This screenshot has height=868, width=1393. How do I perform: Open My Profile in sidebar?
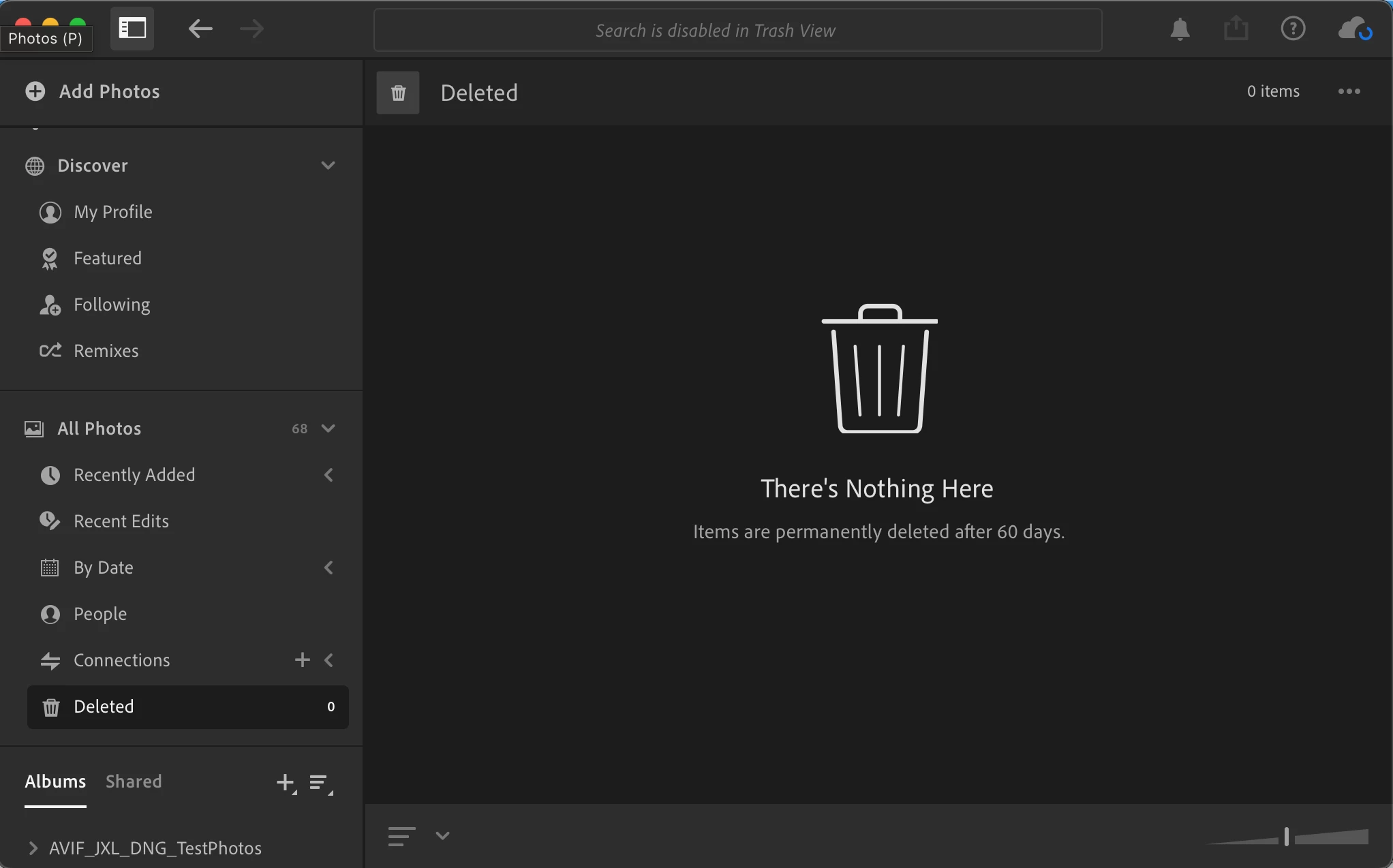pos(113,212)
